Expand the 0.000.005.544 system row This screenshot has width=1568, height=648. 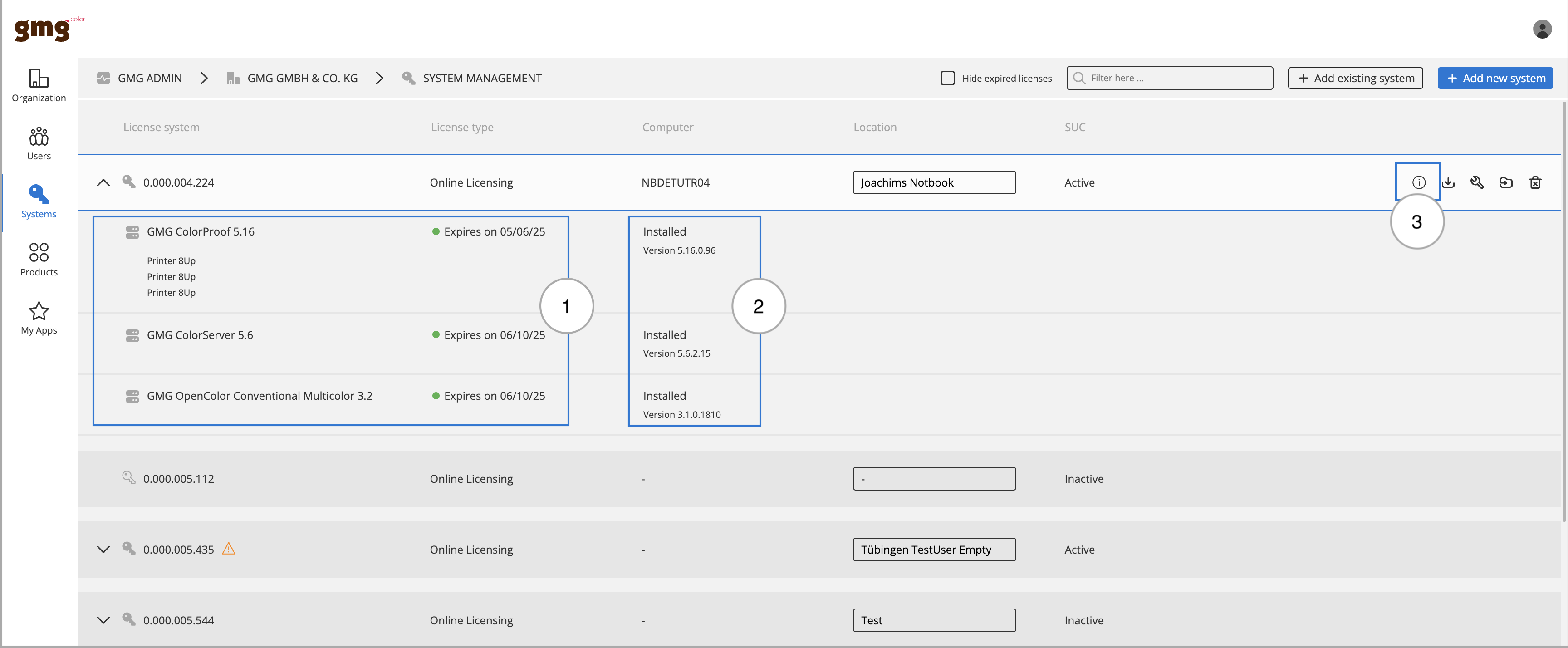(x=103, y=620)
